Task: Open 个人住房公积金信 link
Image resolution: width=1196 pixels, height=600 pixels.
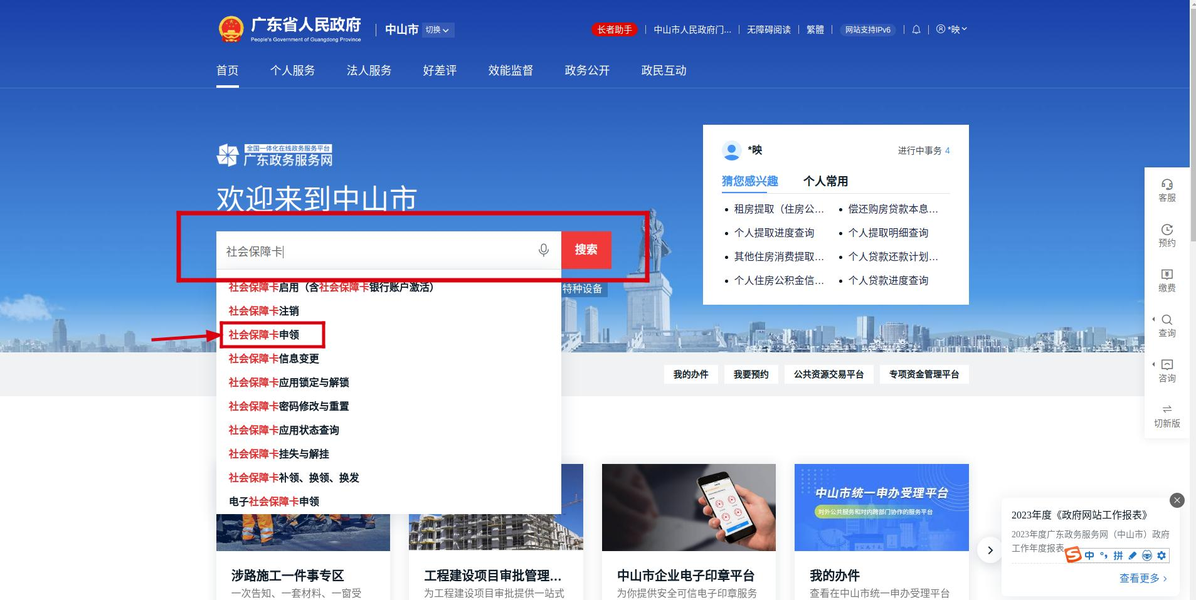Action: [x=779, y=281]
